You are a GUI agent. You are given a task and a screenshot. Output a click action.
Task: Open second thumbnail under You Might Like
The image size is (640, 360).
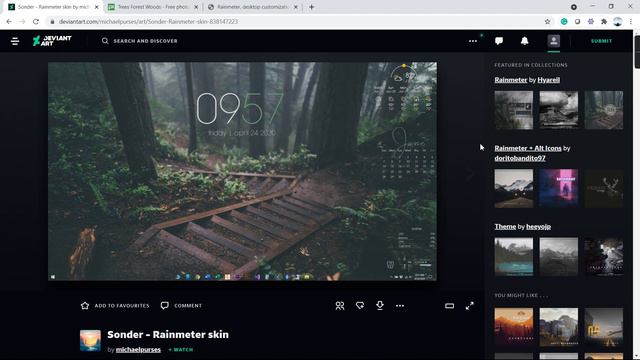click(x=558, y=327)
